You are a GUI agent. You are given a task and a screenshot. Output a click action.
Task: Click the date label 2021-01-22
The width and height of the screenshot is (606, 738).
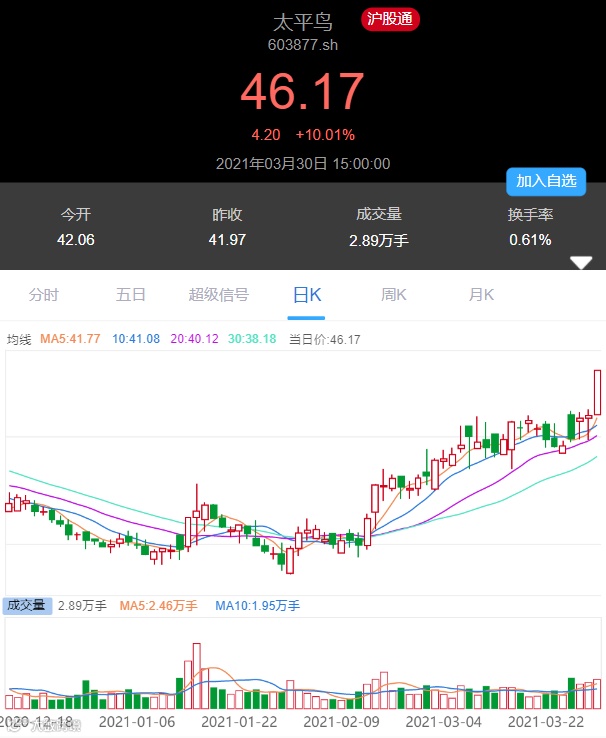click(x=239, y=722)
